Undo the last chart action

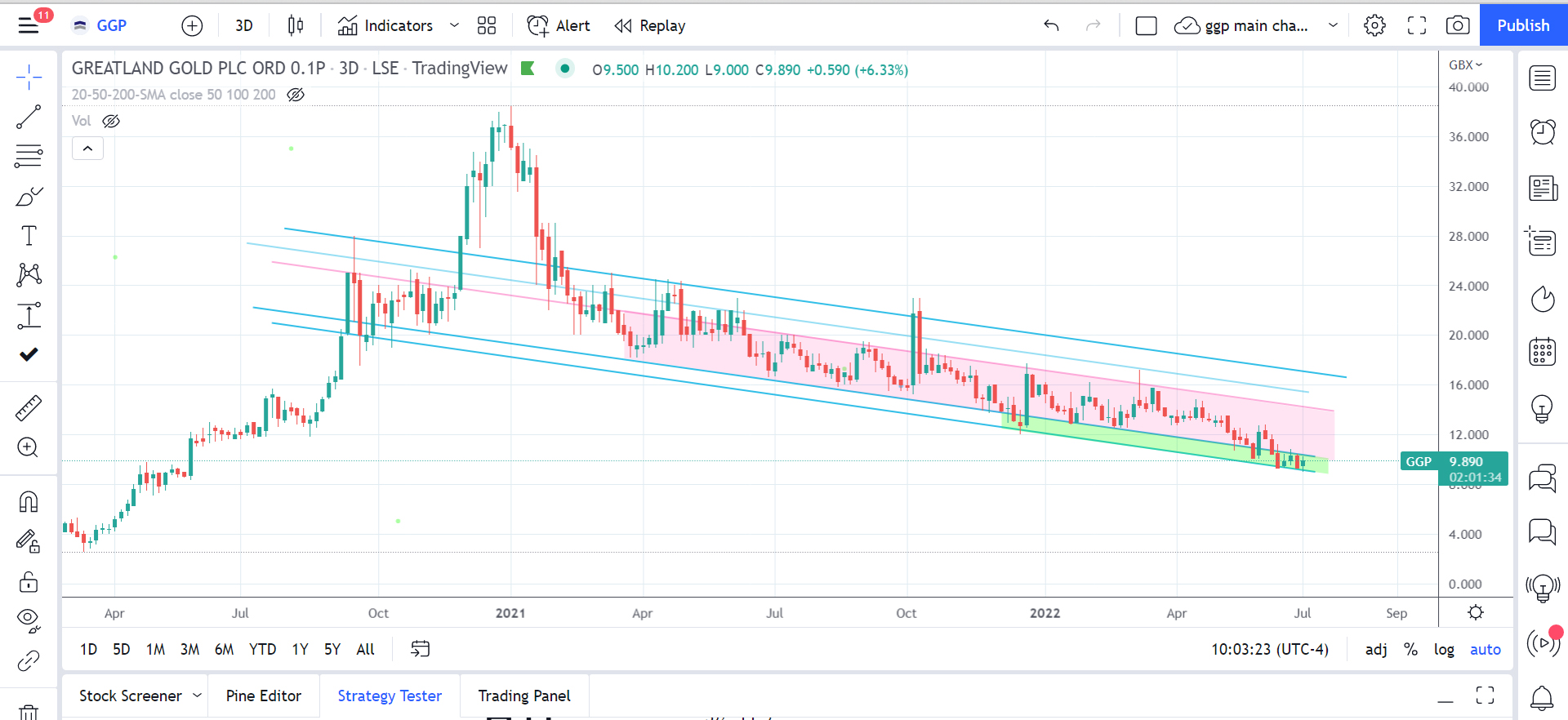[1051, 25]
